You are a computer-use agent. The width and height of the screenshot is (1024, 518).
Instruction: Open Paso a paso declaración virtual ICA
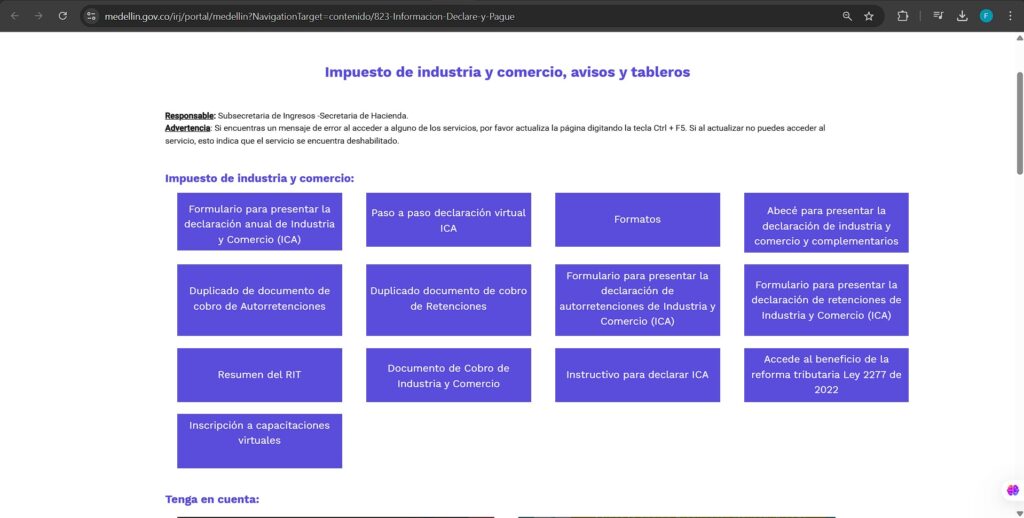(448, 220)
